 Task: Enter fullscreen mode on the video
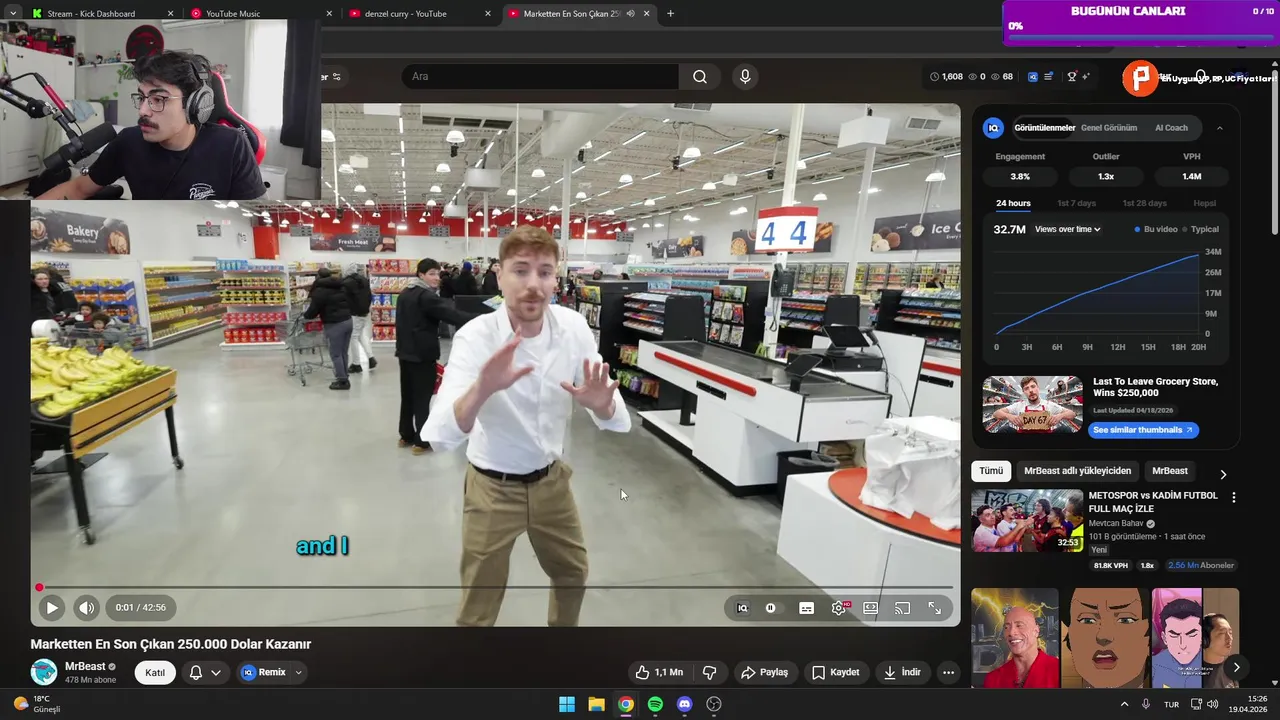935,608
